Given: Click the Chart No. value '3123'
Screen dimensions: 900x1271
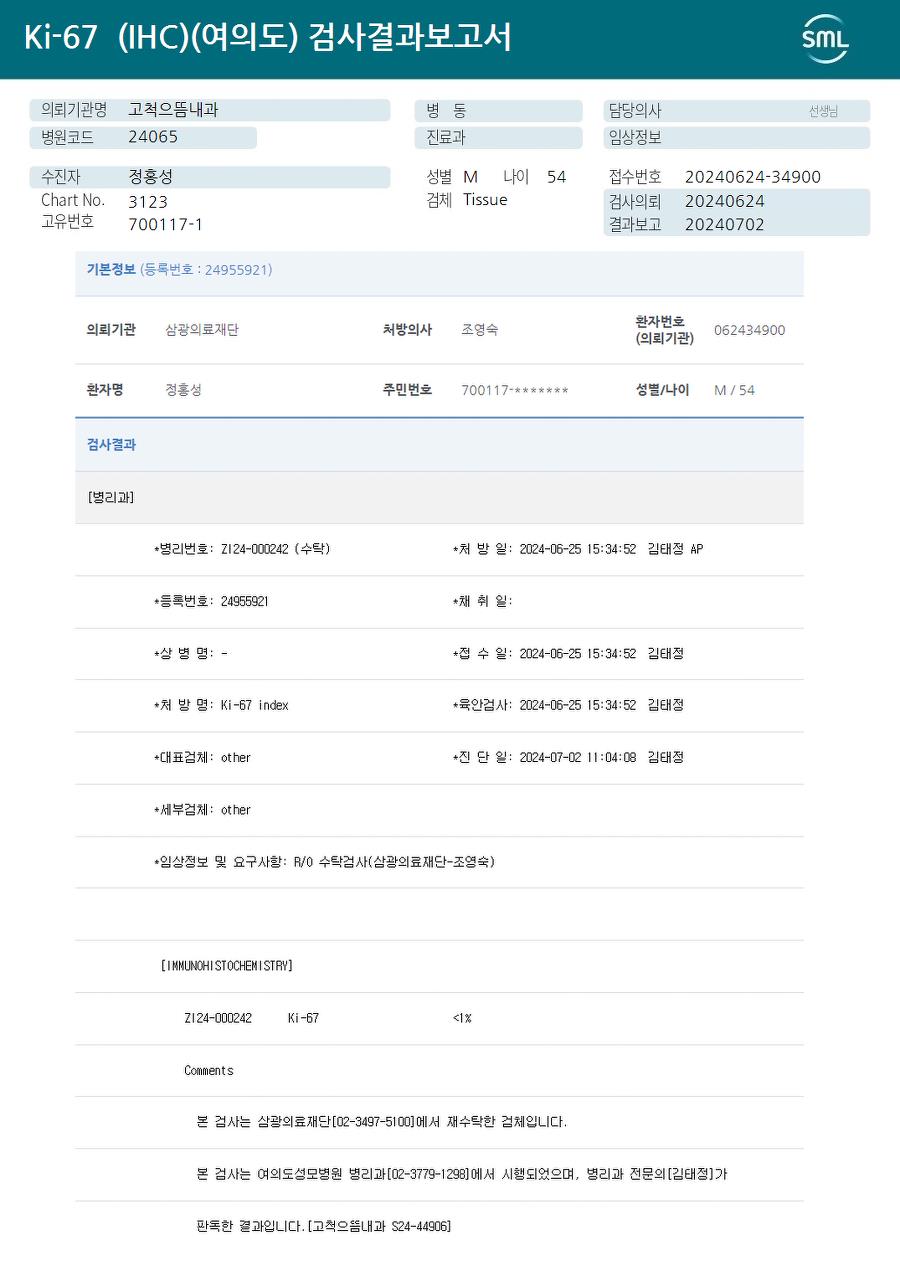Looking at the screenshot, I should coord(148,201).
